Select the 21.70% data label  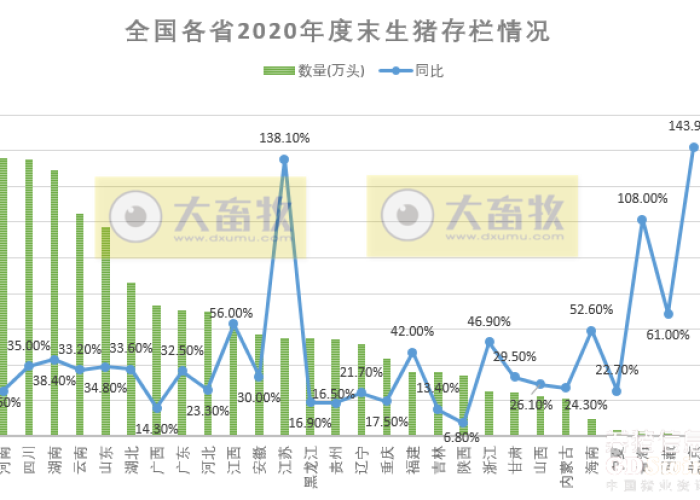tap(362, 372)
